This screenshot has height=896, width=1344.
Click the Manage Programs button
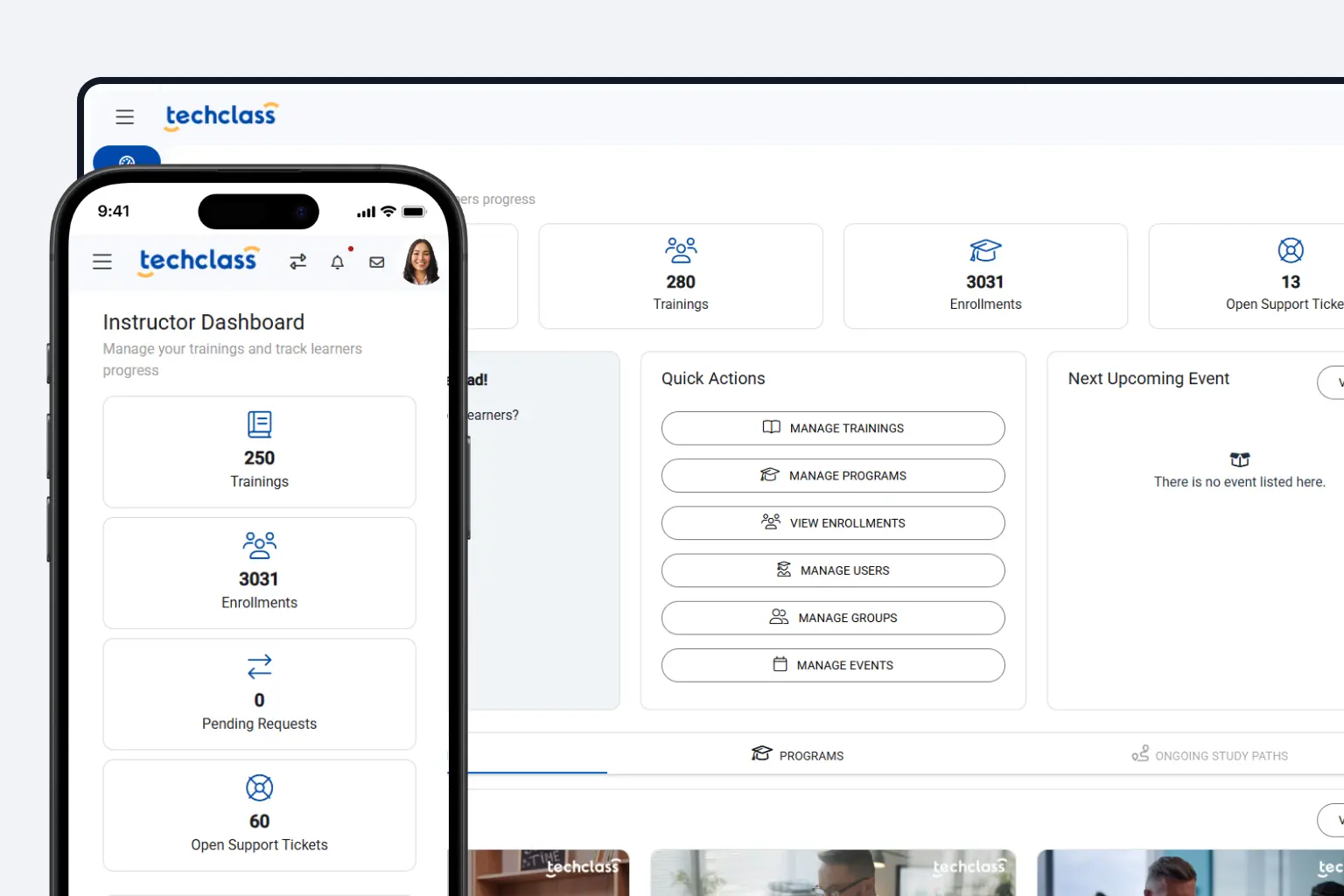coord(832,475)
